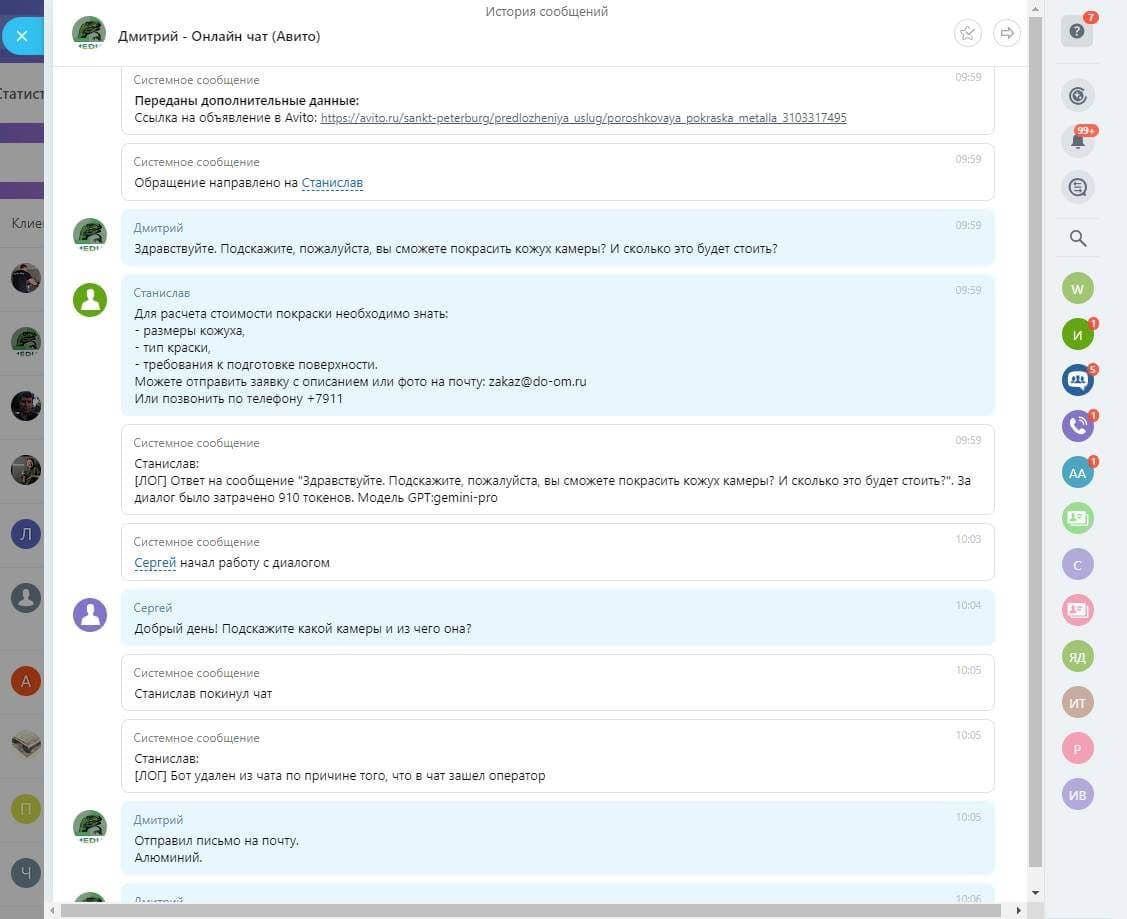1127x919 pixels.
Task: Select the green И avatar in right sidebar
Action: pos(1077,335)
